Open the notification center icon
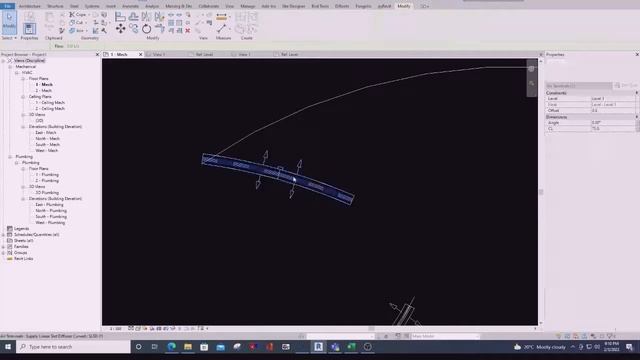The image size is (640, 360). [x=629, y=347]
